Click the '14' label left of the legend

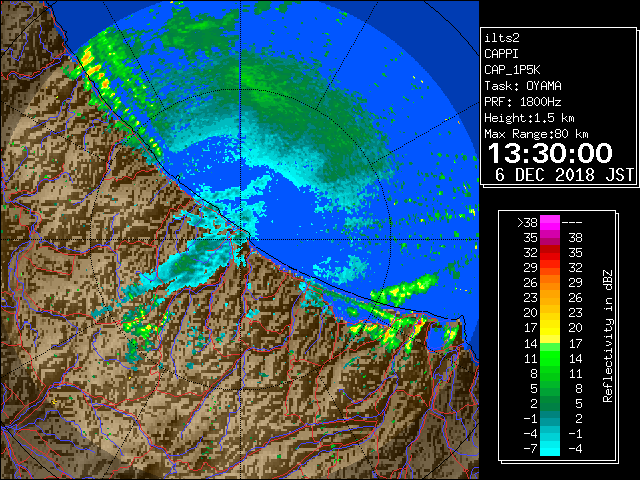(531, 343)
